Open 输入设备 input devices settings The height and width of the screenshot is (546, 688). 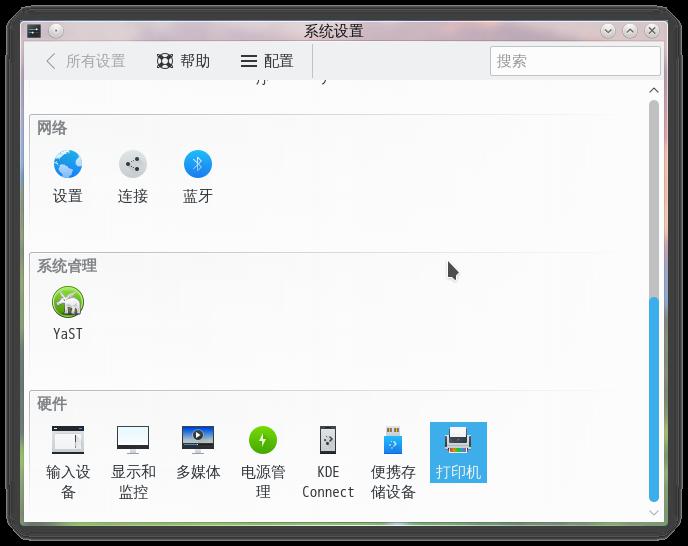click(x=68, y=463)
